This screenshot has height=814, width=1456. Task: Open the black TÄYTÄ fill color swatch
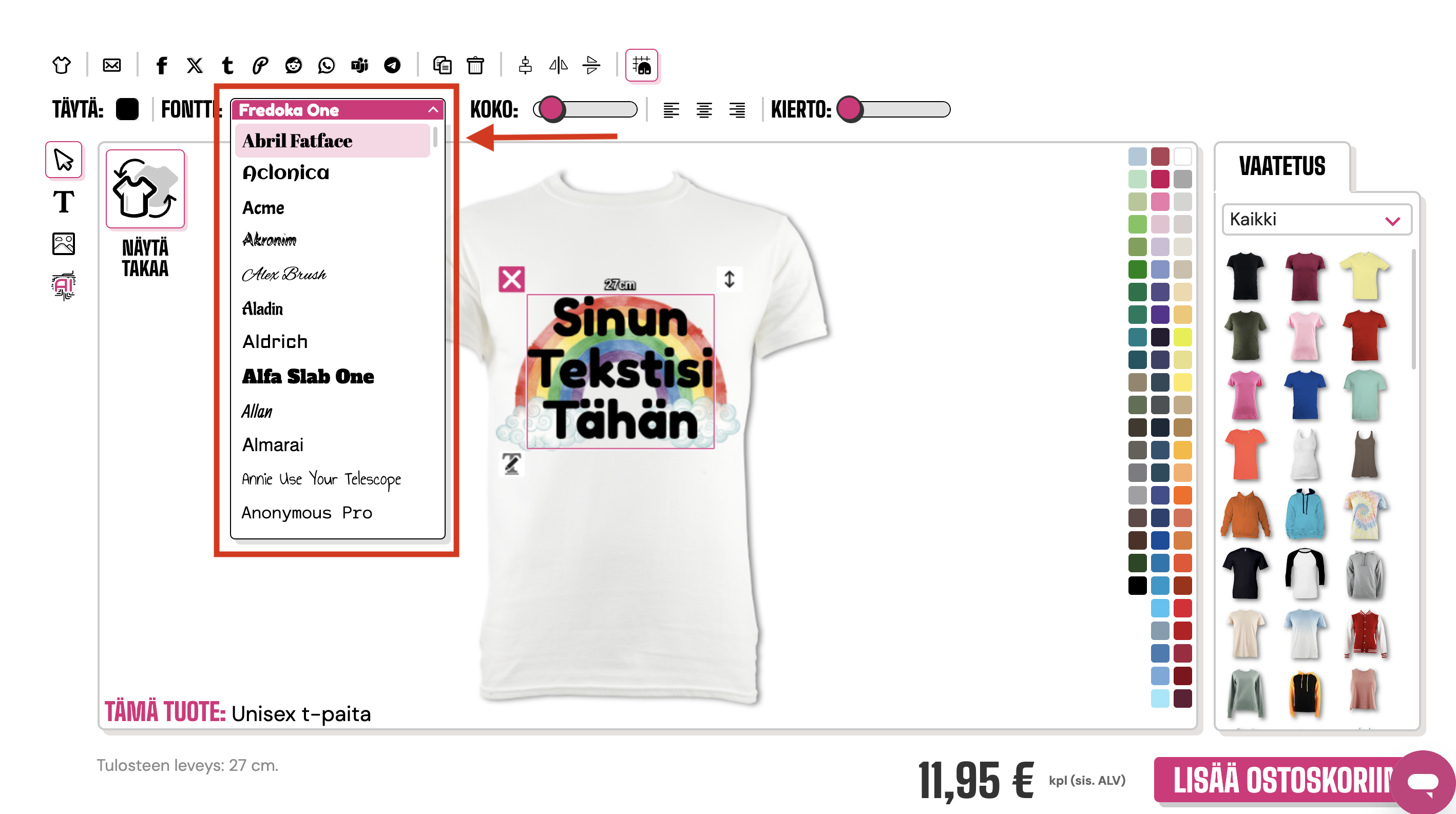127,110
